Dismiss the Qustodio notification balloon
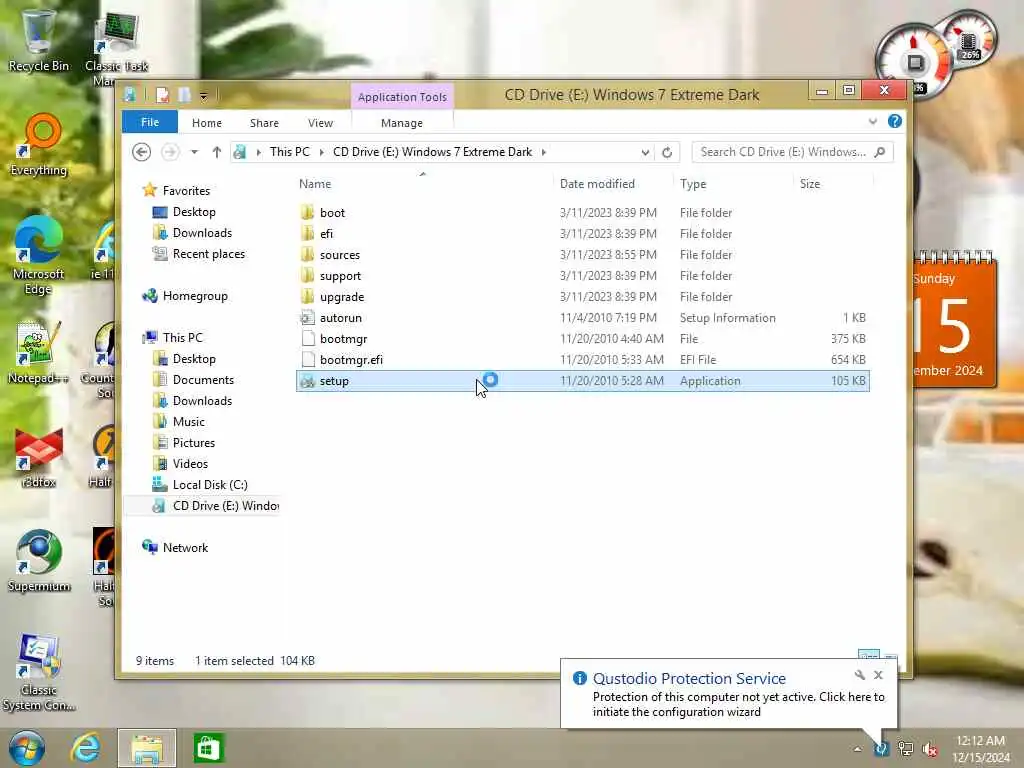Viewport: 1024px width, 768px height. 878,675
